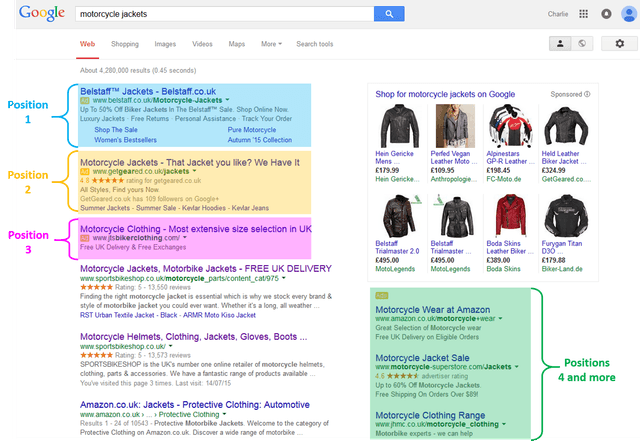Expand arrow beside Amazon Protective Clothing breadcrumb
The height and width of the screenshot is (441, 640).
223,414
